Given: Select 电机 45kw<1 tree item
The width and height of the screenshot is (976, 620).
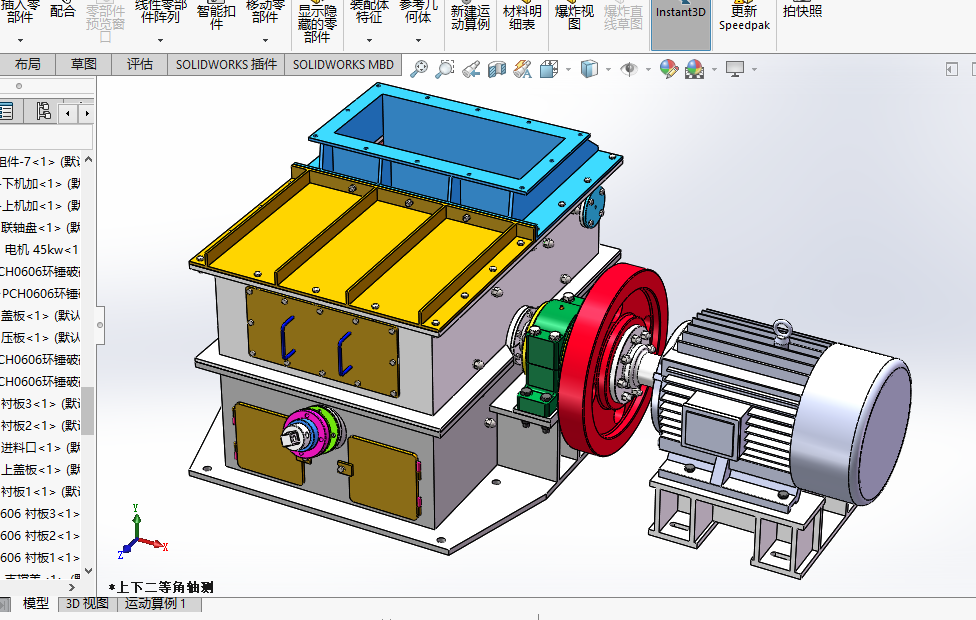Looking at the screenshot, I should [41, 250].
